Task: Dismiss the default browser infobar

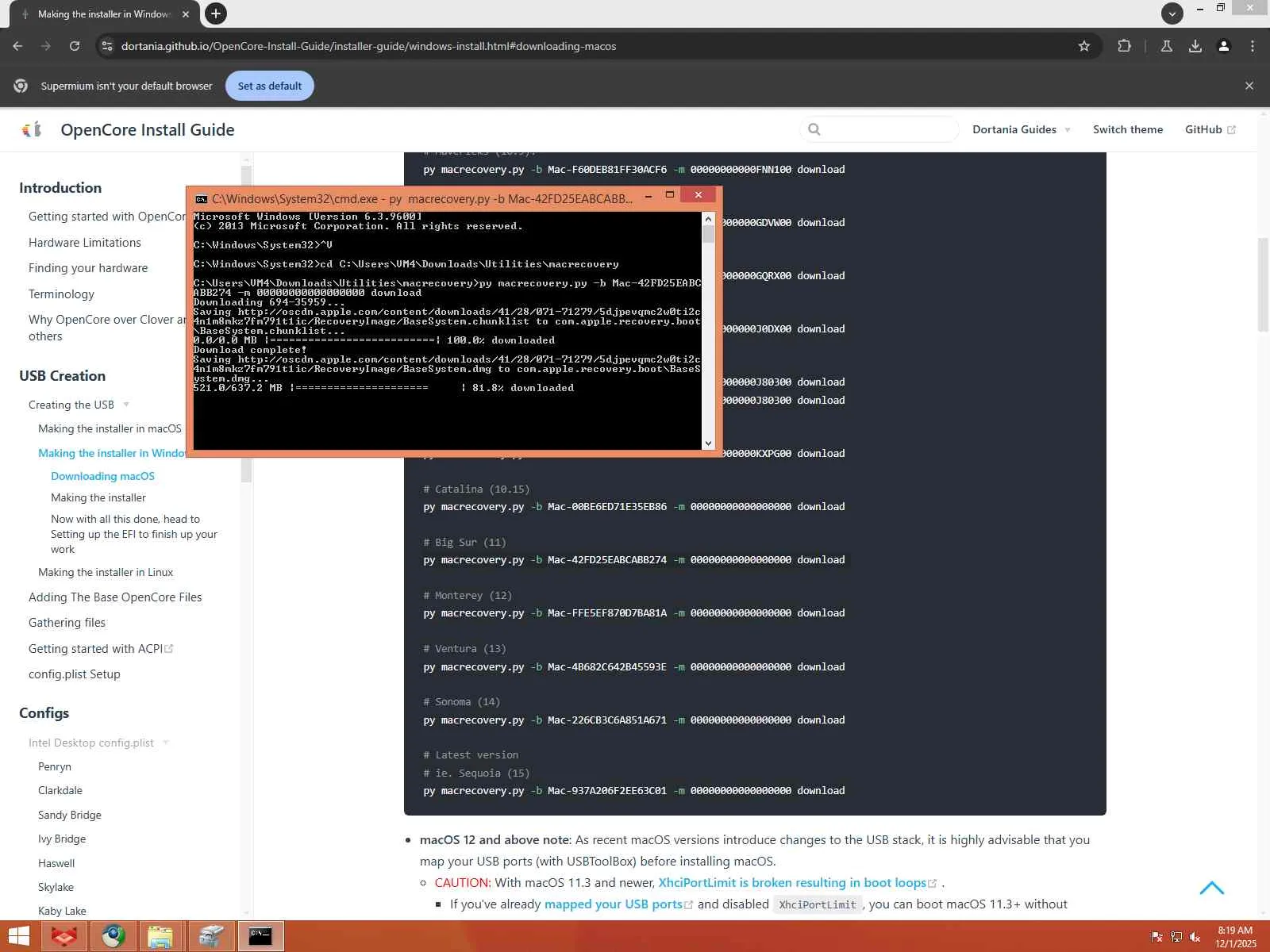Action: 1249,86
